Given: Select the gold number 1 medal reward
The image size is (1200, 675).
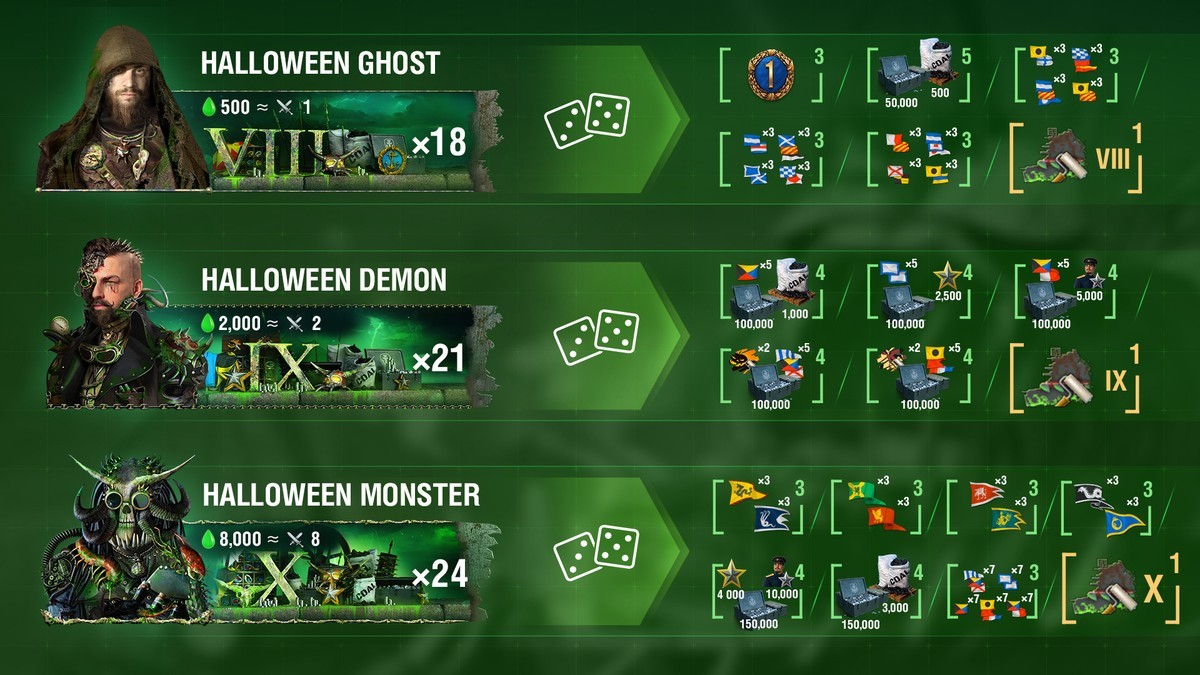Looking at the screenshot, I should click(x=770, y=75).
